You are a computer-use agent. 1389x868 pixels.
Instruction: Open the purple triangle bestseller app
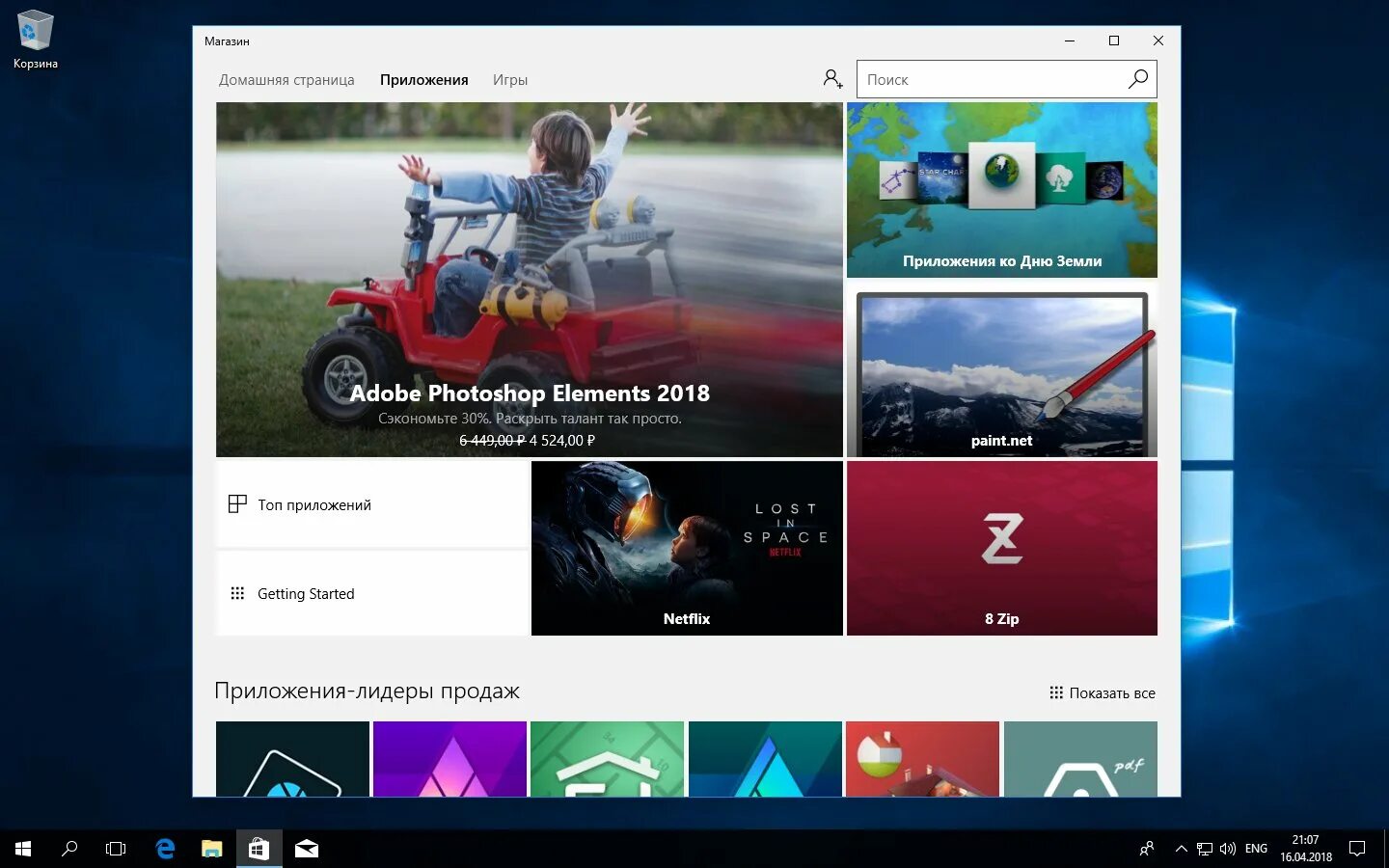pyautogui.click(x=449, y=759)
